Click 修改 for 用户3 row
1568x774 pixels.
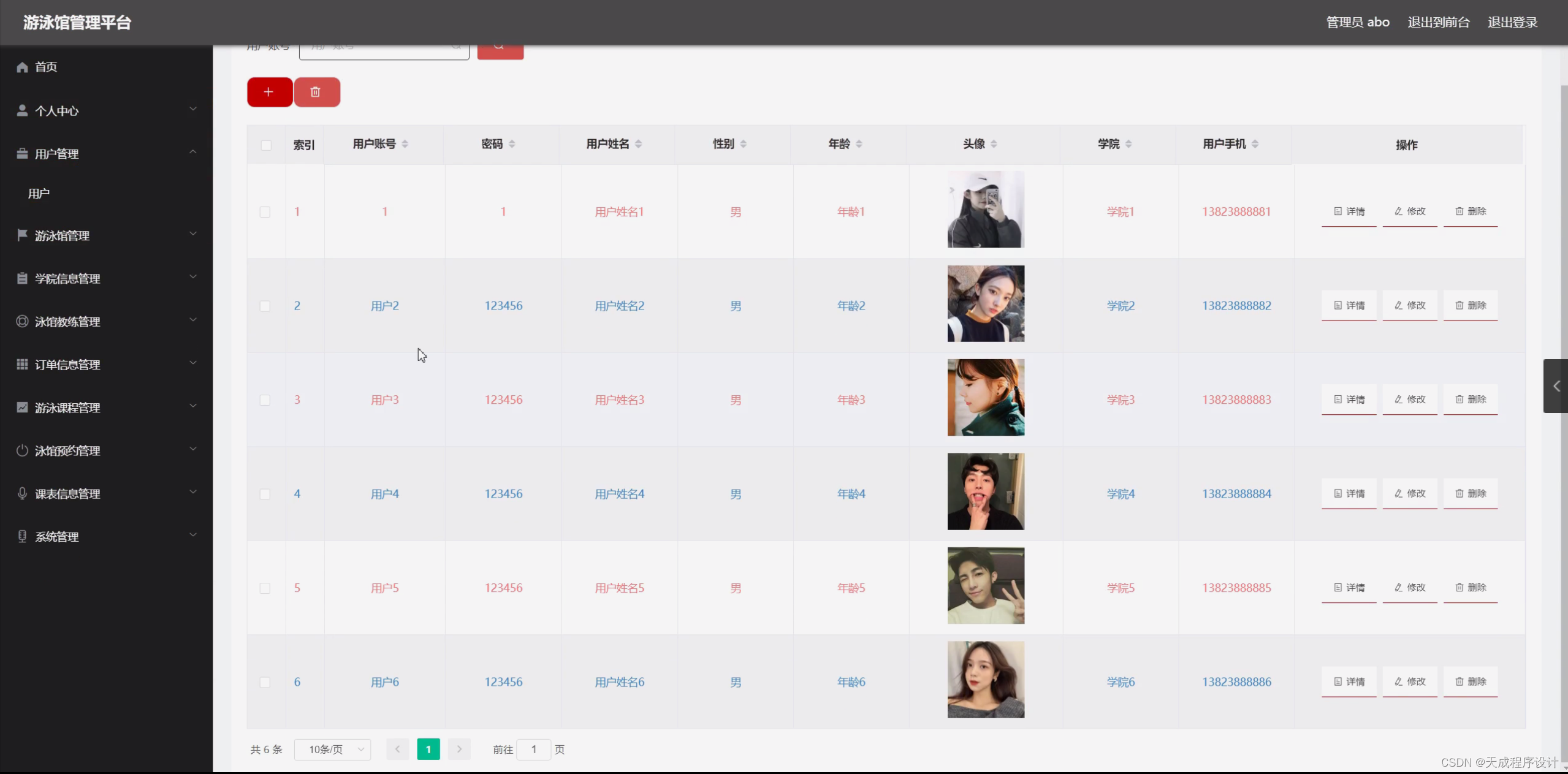(1410, 400)
